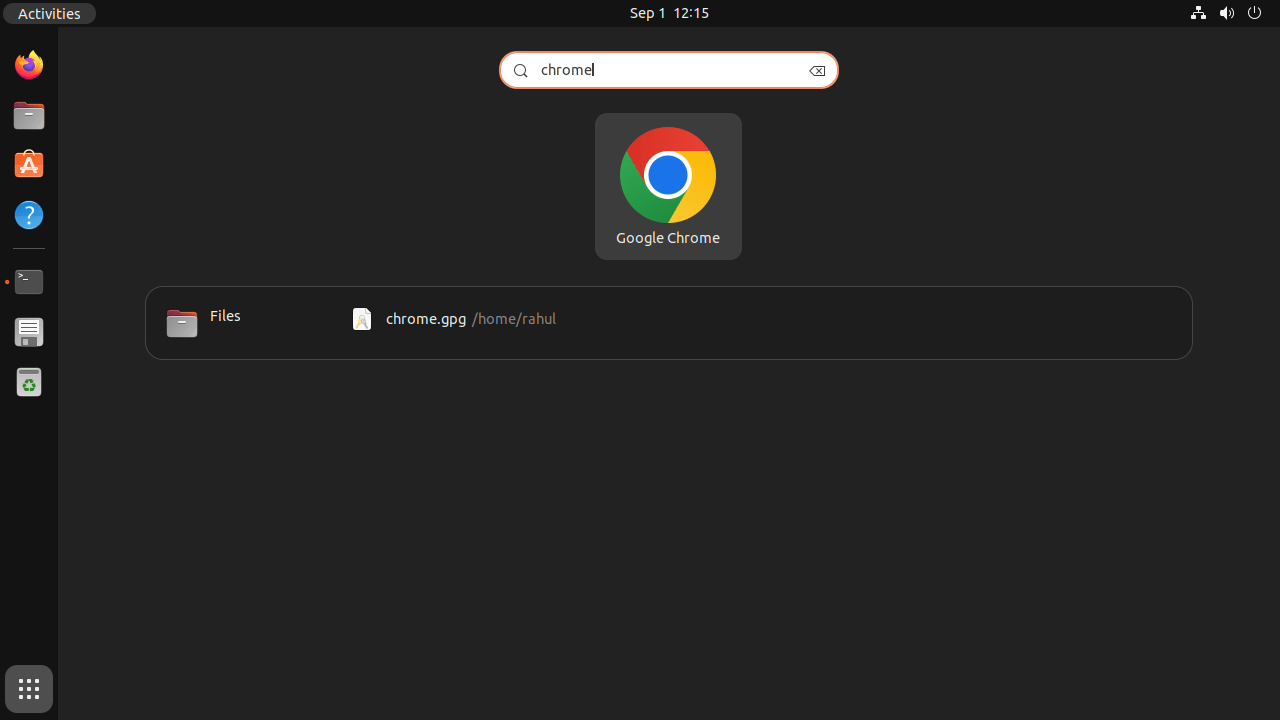Open the Files app in the dock
The image size is (1280, 720).
(28, 116)
